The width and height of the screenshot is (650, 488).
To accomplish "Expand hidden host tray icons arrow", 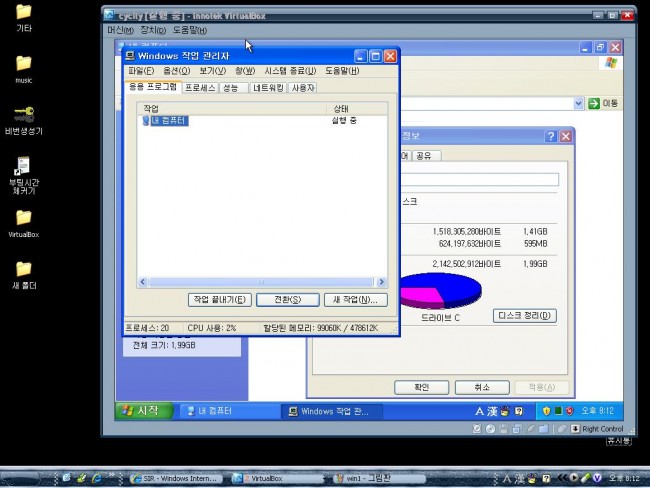I will click(562, 478).
